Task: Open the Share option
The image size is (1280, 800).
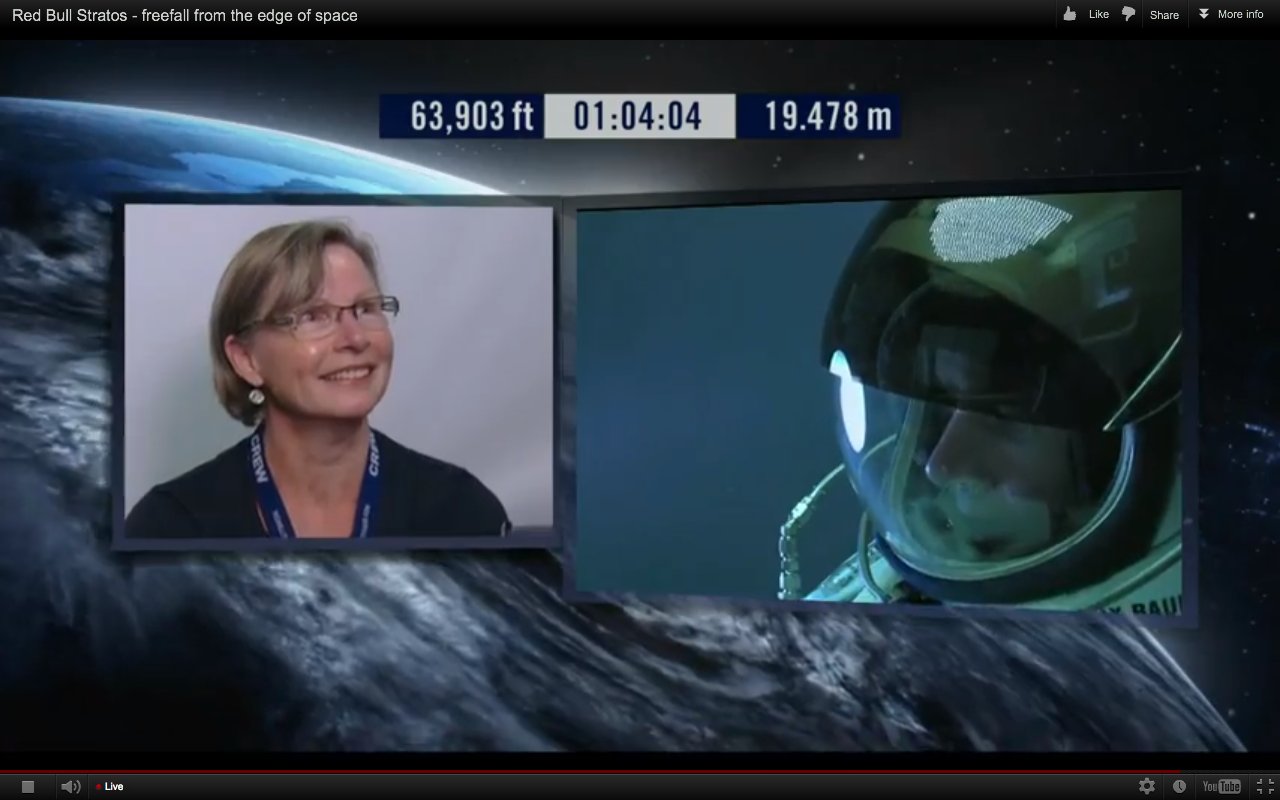Action: coord(1164,15)
